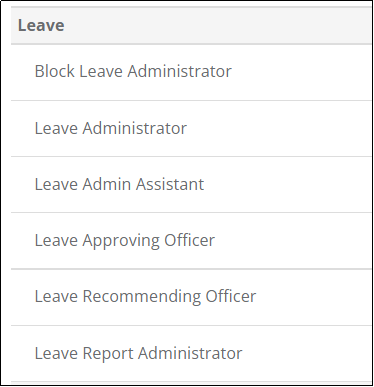Click the bold Leave title text
Screen dimensions: 374x387
click(x=41, y=26)
